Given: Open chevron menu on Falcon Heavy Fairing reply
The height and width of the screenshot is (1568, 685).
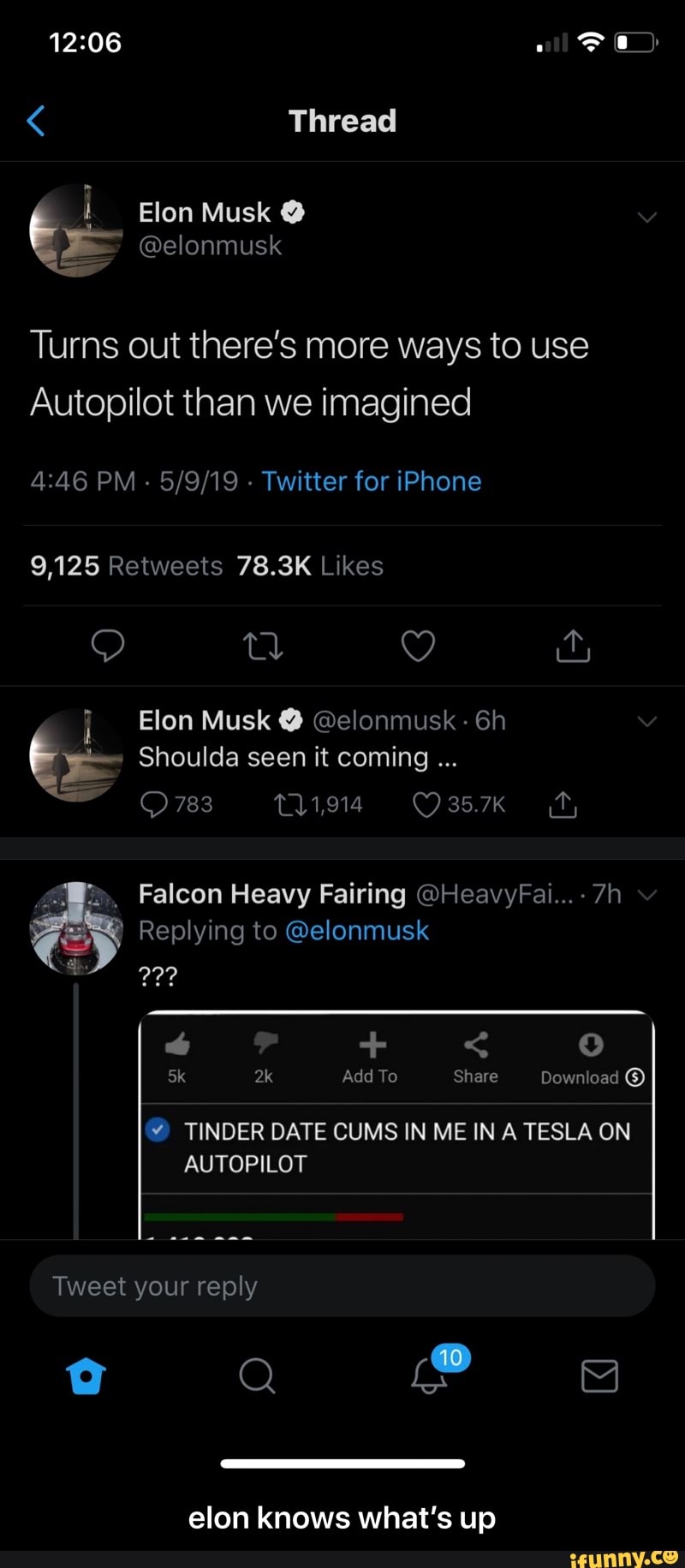Looking at the screenshot, I should 648,895.
